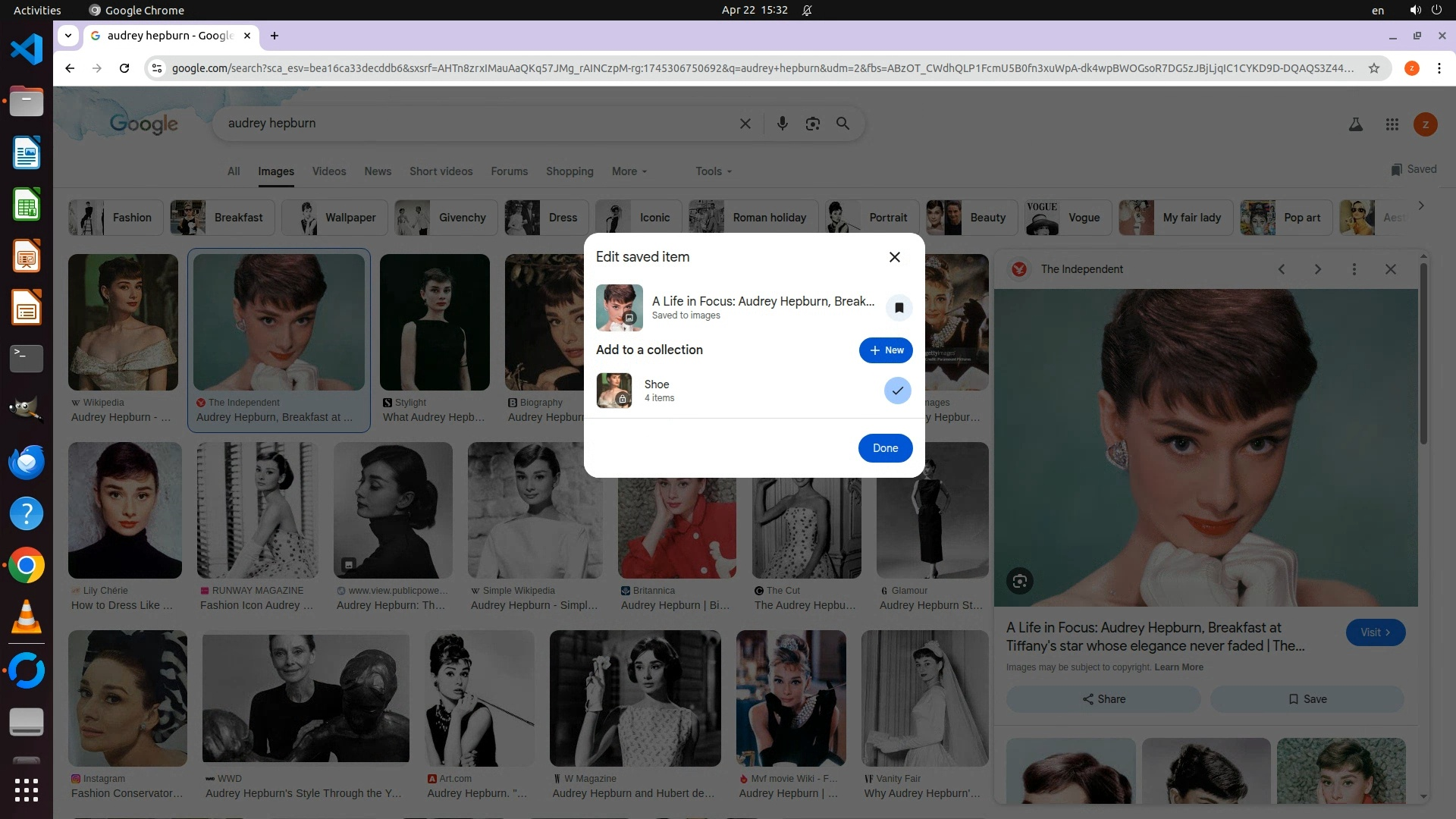1456x819 pixels.
Task: Open three-dot menu in image preview panel
Action: pos(1354,269)
